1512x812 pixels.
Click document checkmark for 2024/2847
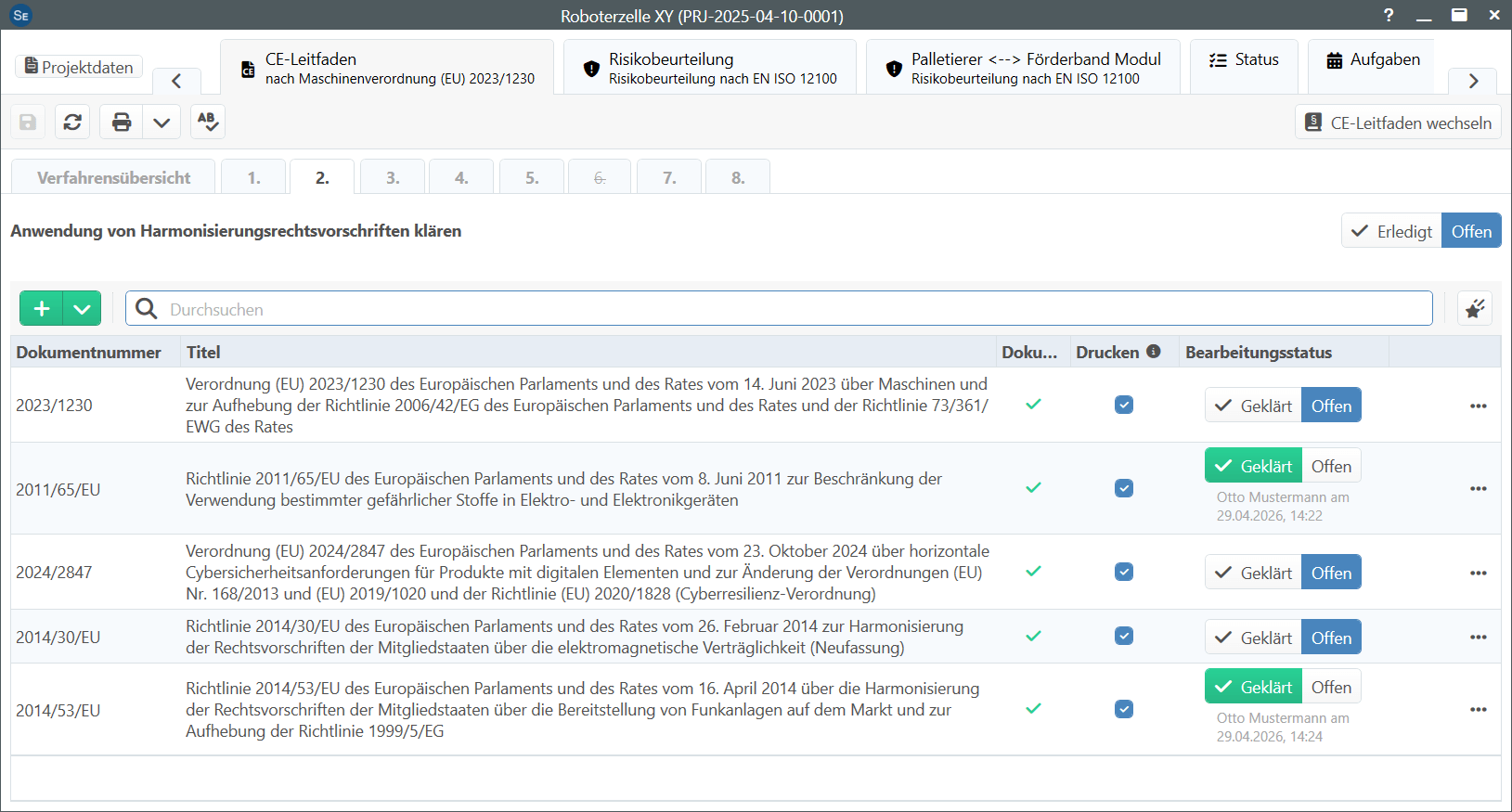tap(1033, 571)
